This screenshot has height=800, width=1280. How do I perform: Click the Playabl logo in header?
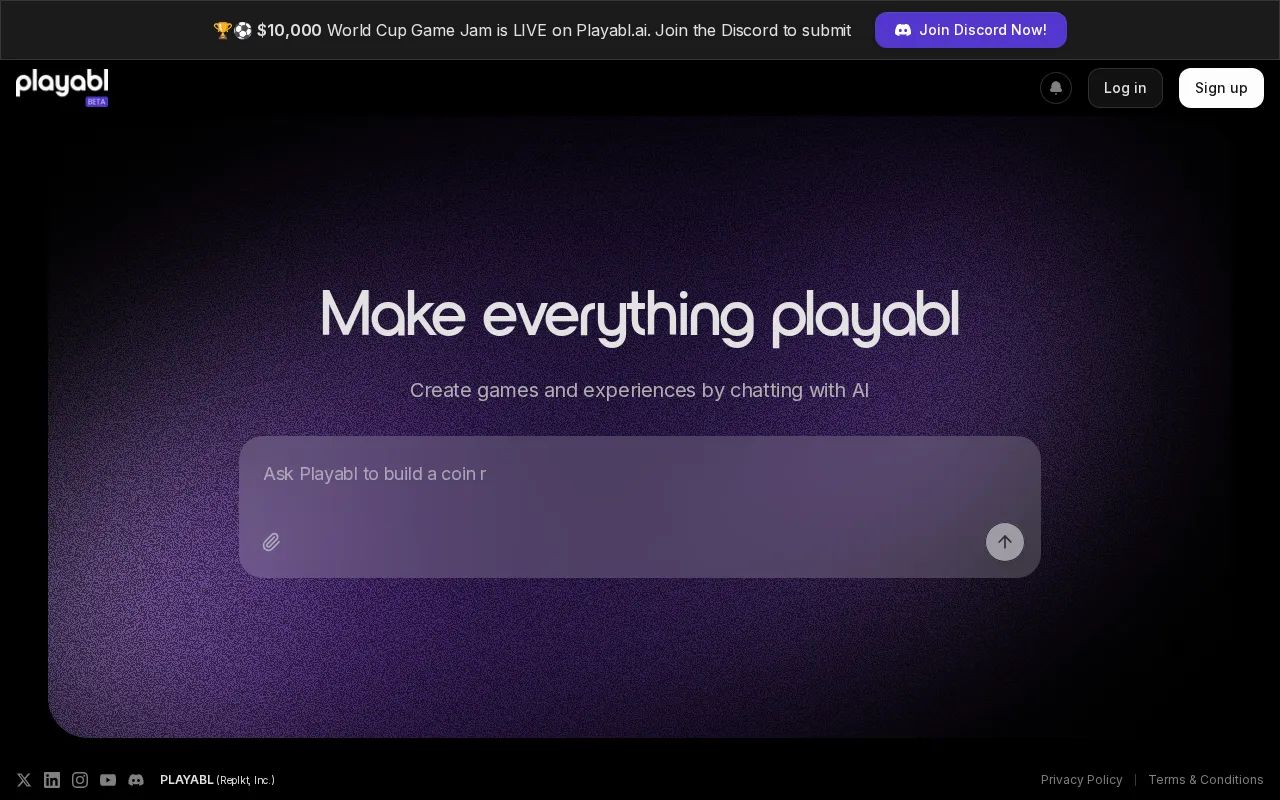(x=62, y=88)
